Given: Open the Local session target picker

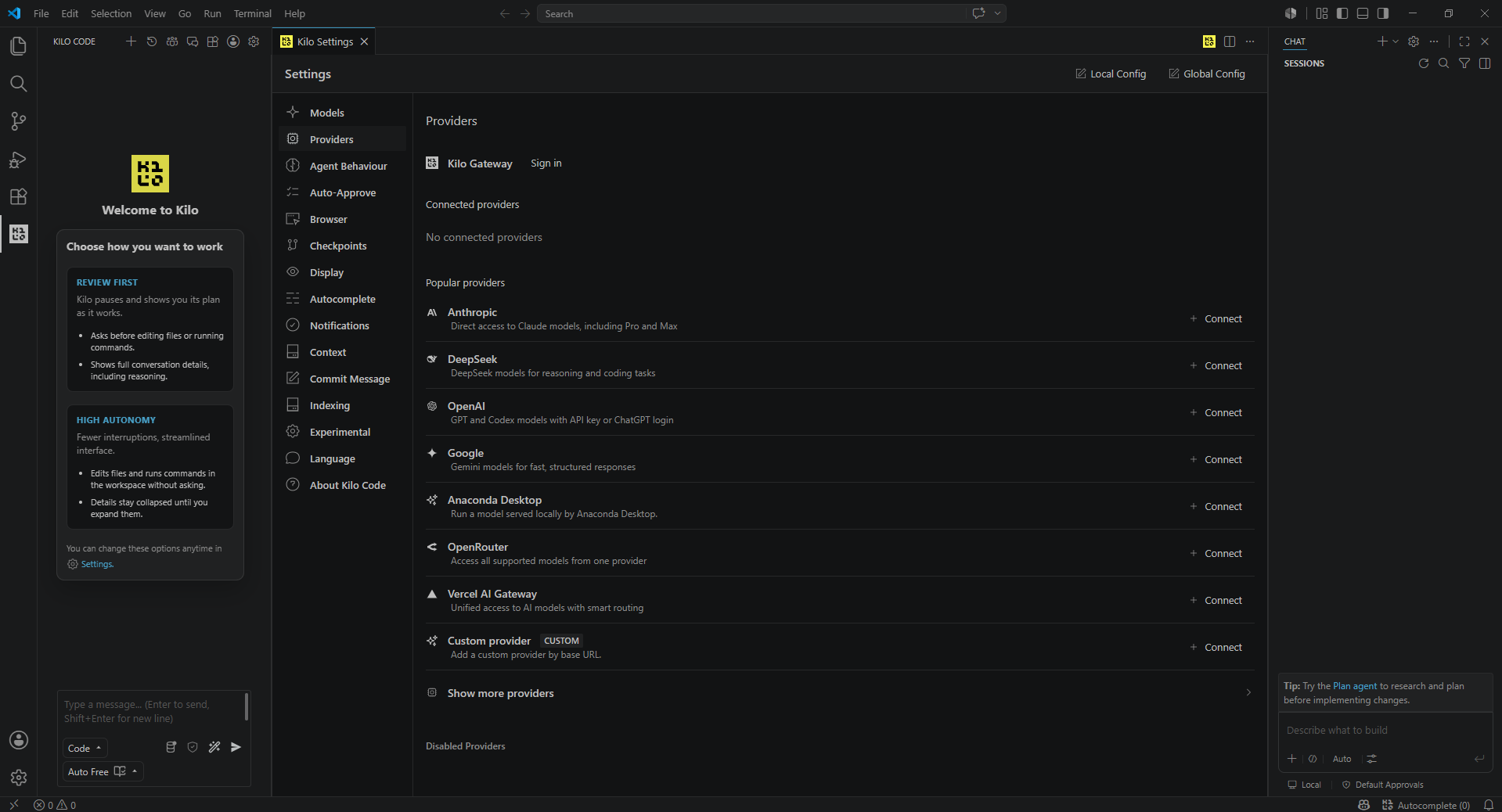Looking at the screenshot, I should pyautogui.click(x=1304, y=785).
